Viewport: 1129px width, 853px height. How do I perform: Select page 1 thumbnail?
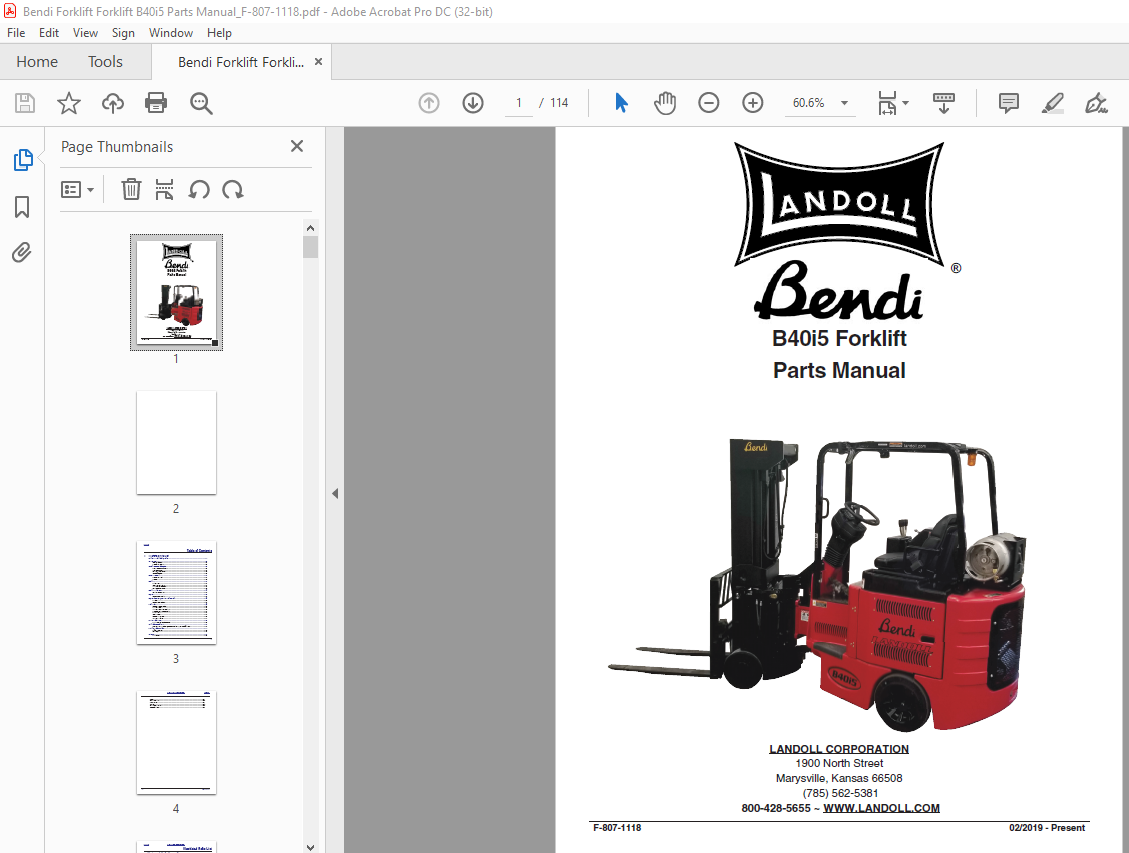coord(176,292)
